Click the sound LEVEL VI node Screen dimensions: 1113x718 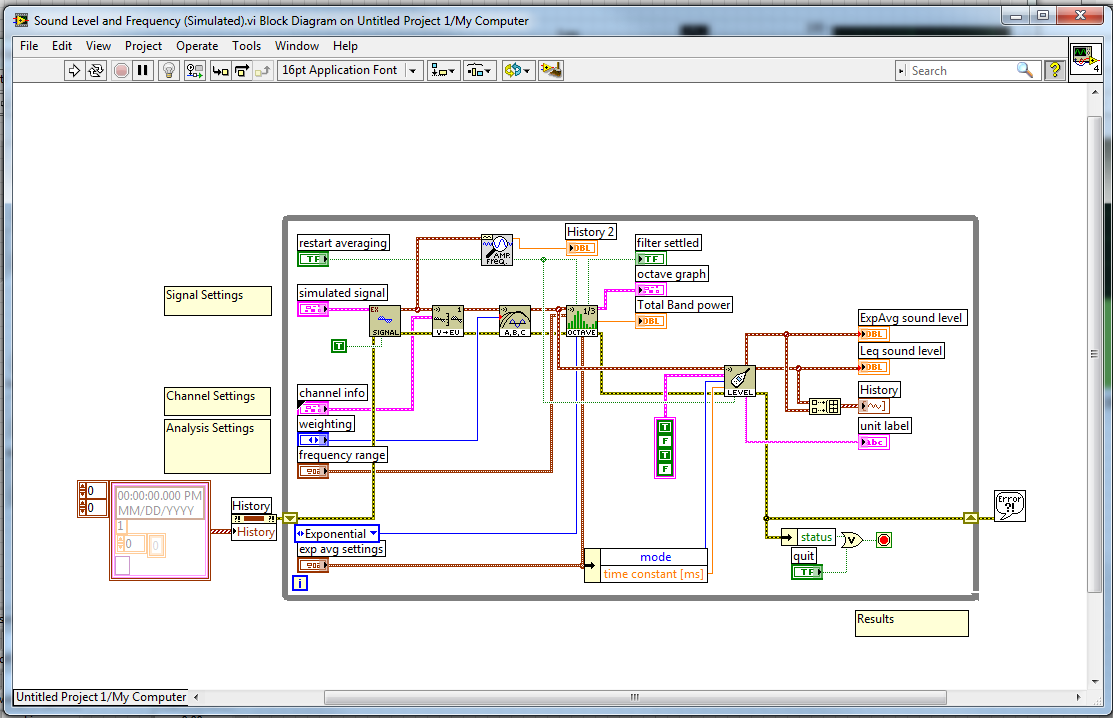coord(739,381)
